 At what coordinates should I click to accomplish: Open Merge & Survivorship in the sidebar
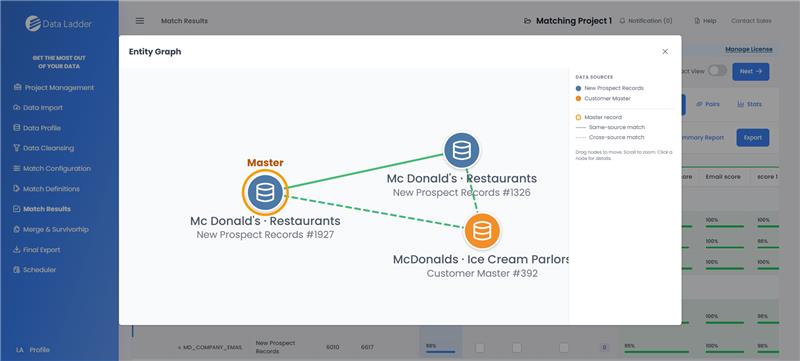[x=51, y=229]
